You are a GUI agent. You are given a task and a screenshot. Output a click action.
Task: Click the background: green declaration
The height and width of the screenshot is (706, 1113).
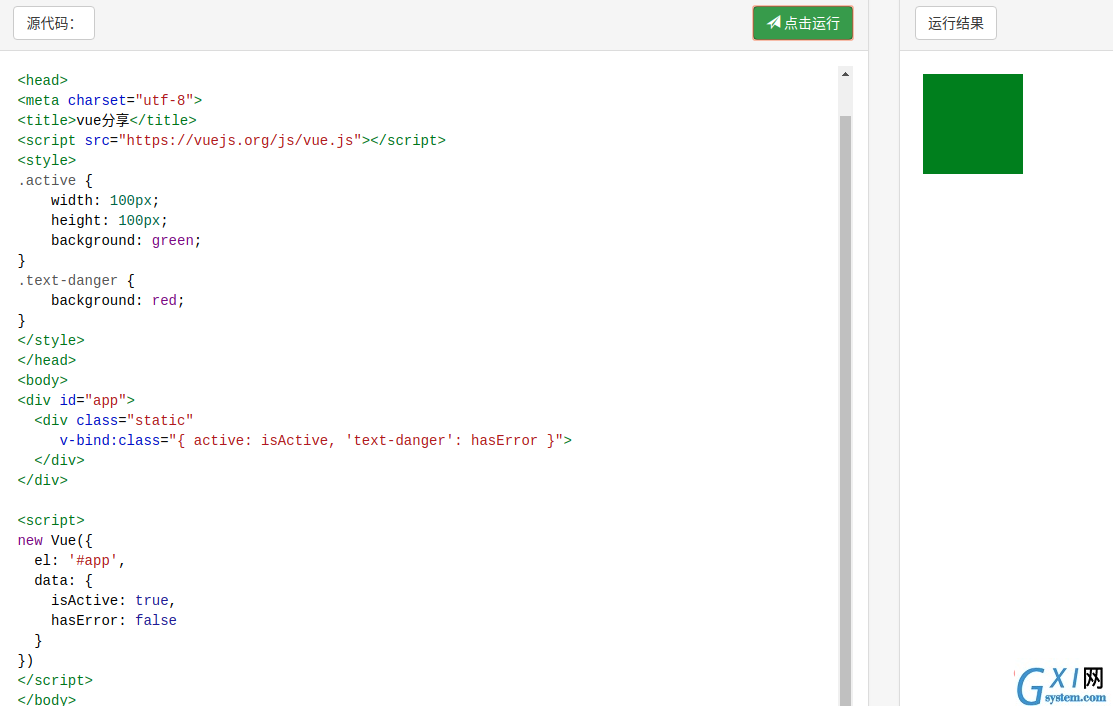coord(126,241)
